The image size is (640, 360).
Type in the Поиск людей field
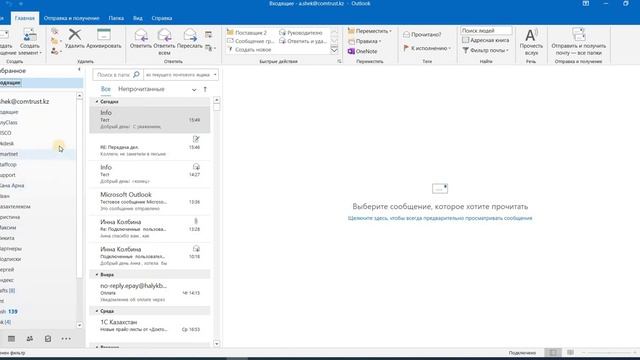pos(486,31)
